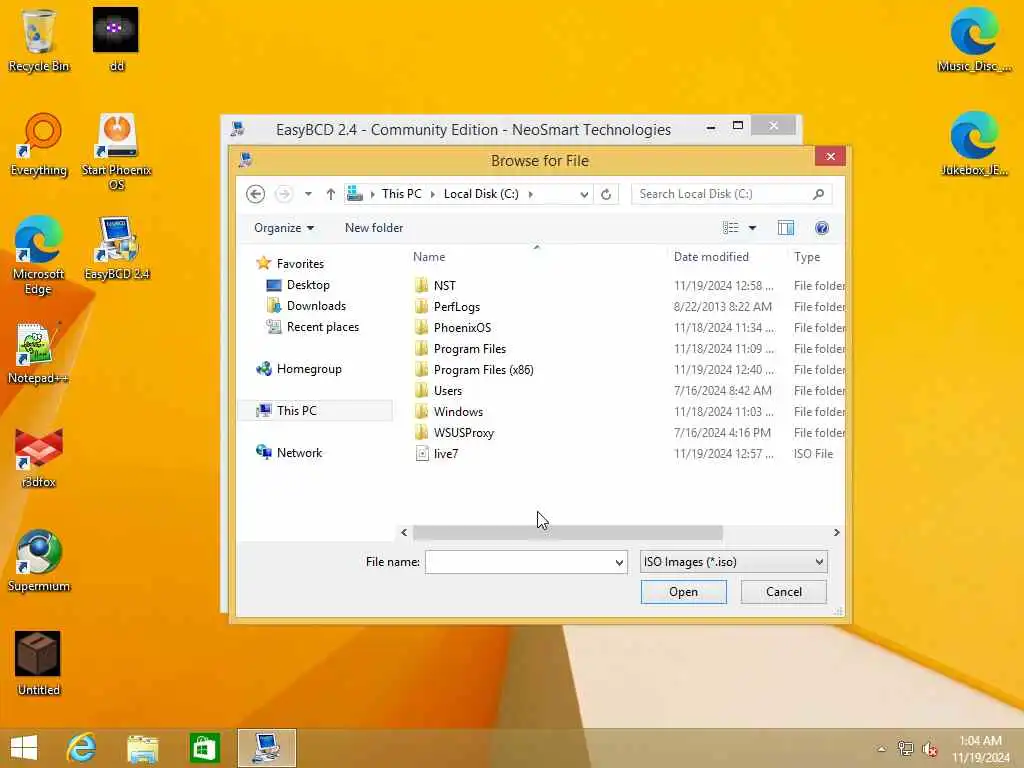Select Favorites in the navigation pane
Viewport: 1024px width, 768px height.
(290, 263)
